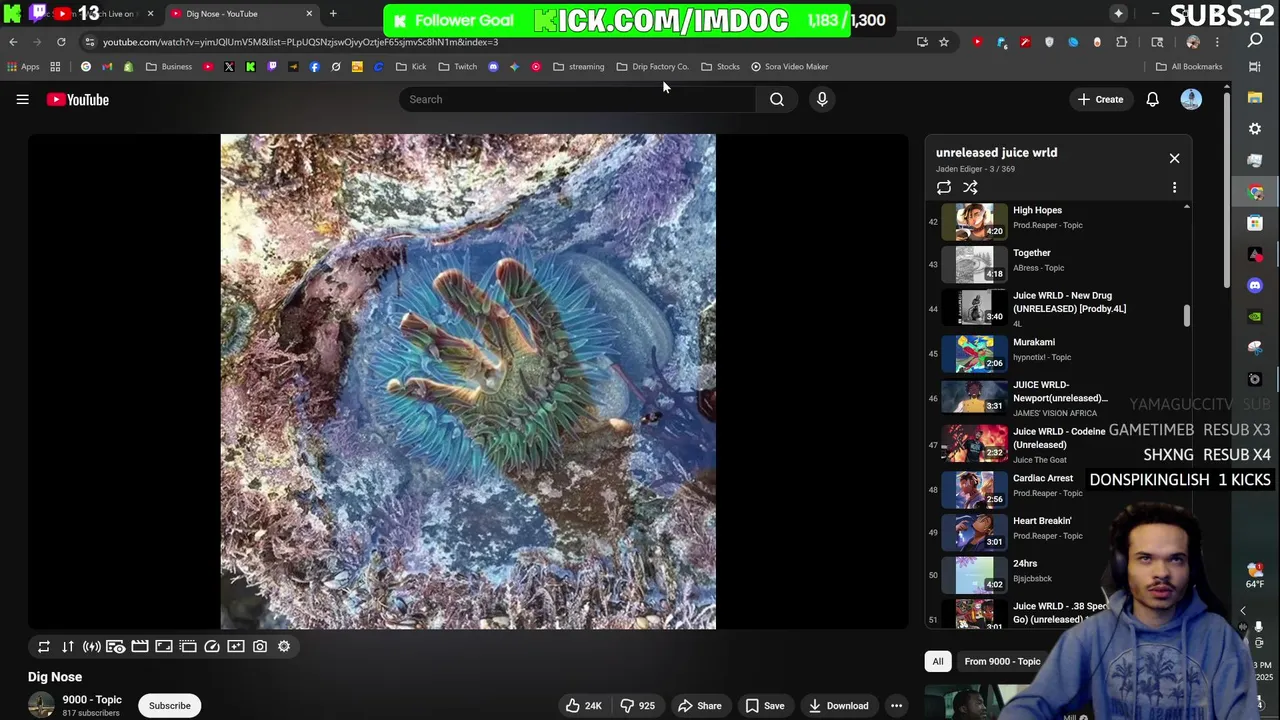This screenshot has width=1280, height=720.
Task: Open the 9000 - Topic channel avatar
Action: tap(41, 705)
